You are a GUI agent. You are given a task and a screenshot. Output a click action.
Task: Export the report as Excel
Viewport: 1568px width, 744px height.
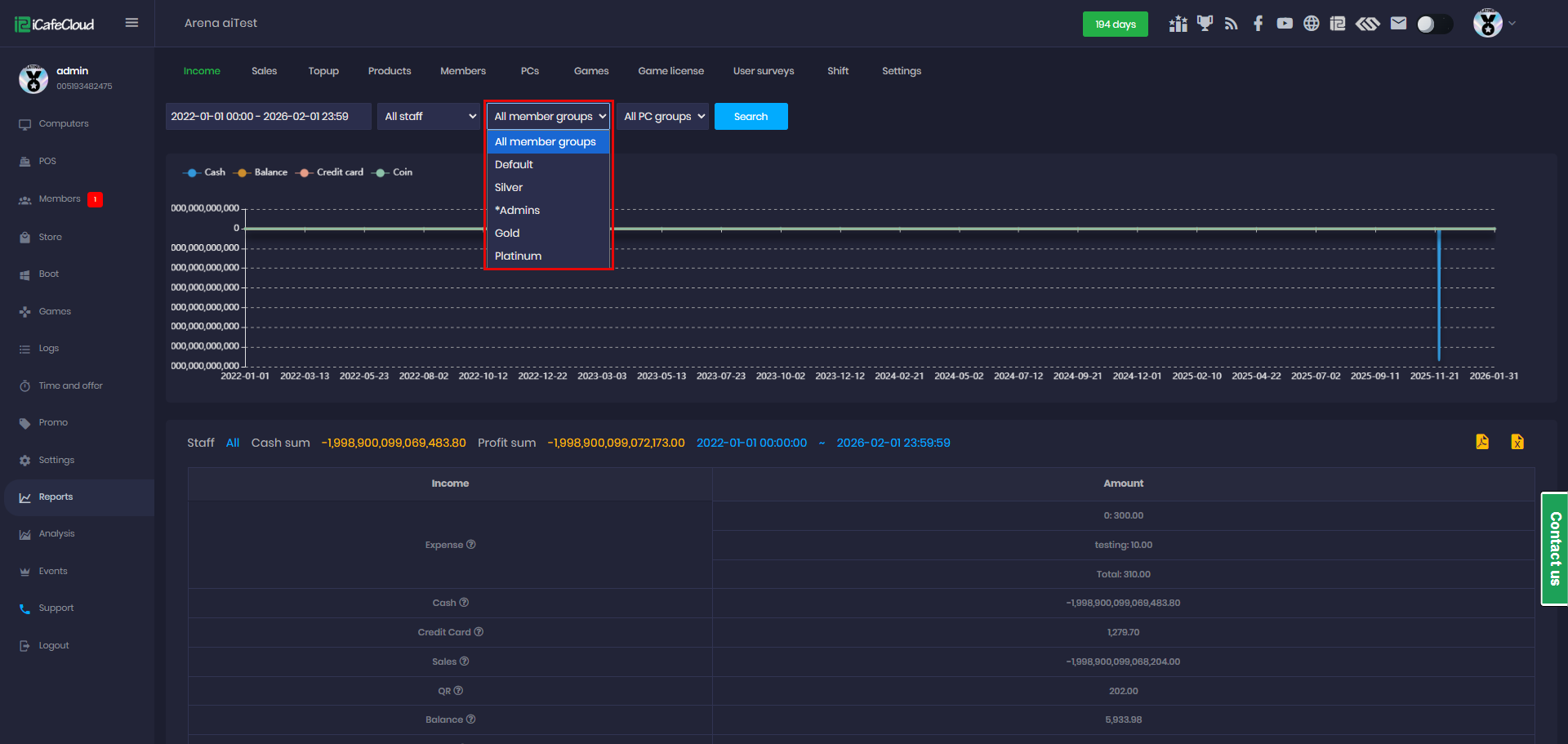click(x=1517, y=442)
